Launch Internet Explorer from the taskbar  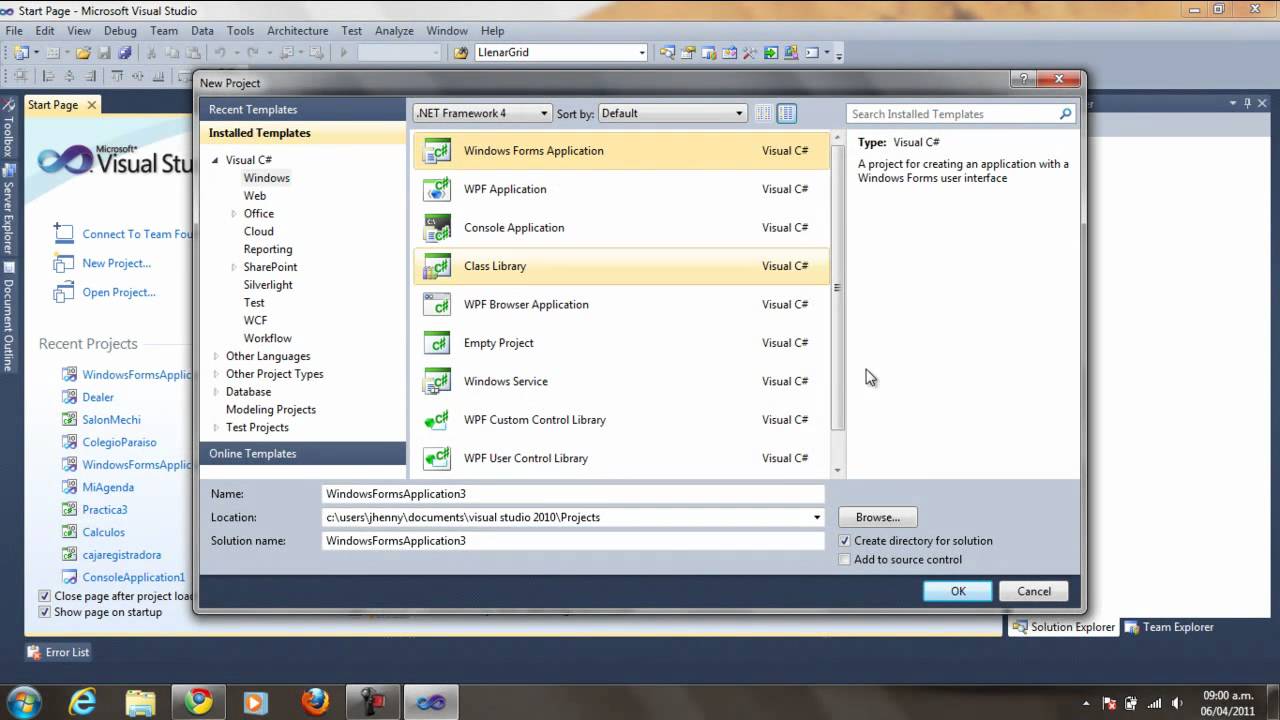(82, 702)
